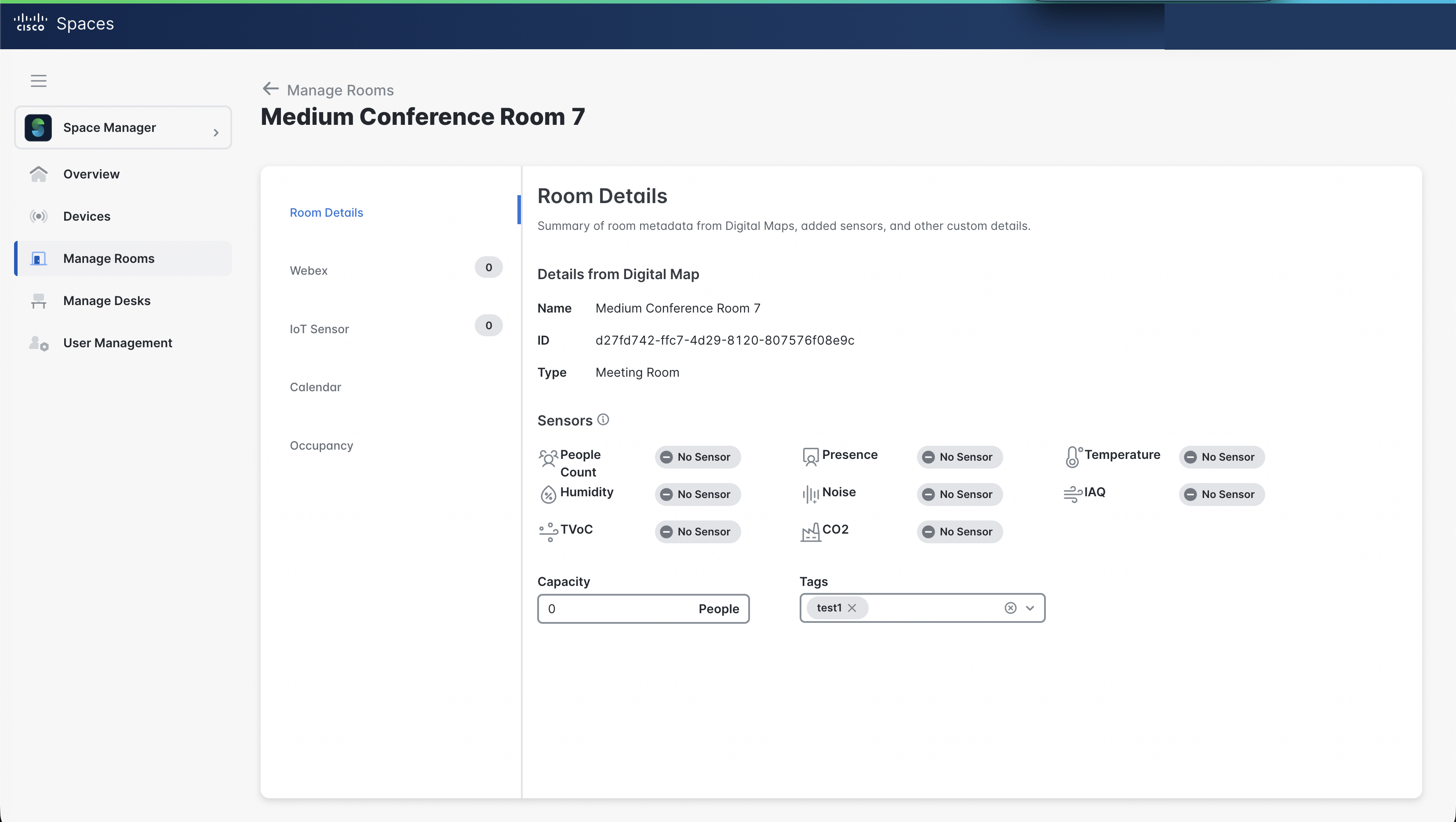This screenshot has width=1456, height=822.
Task: Remove the test1 tag
Action: (x=852, y=608)
